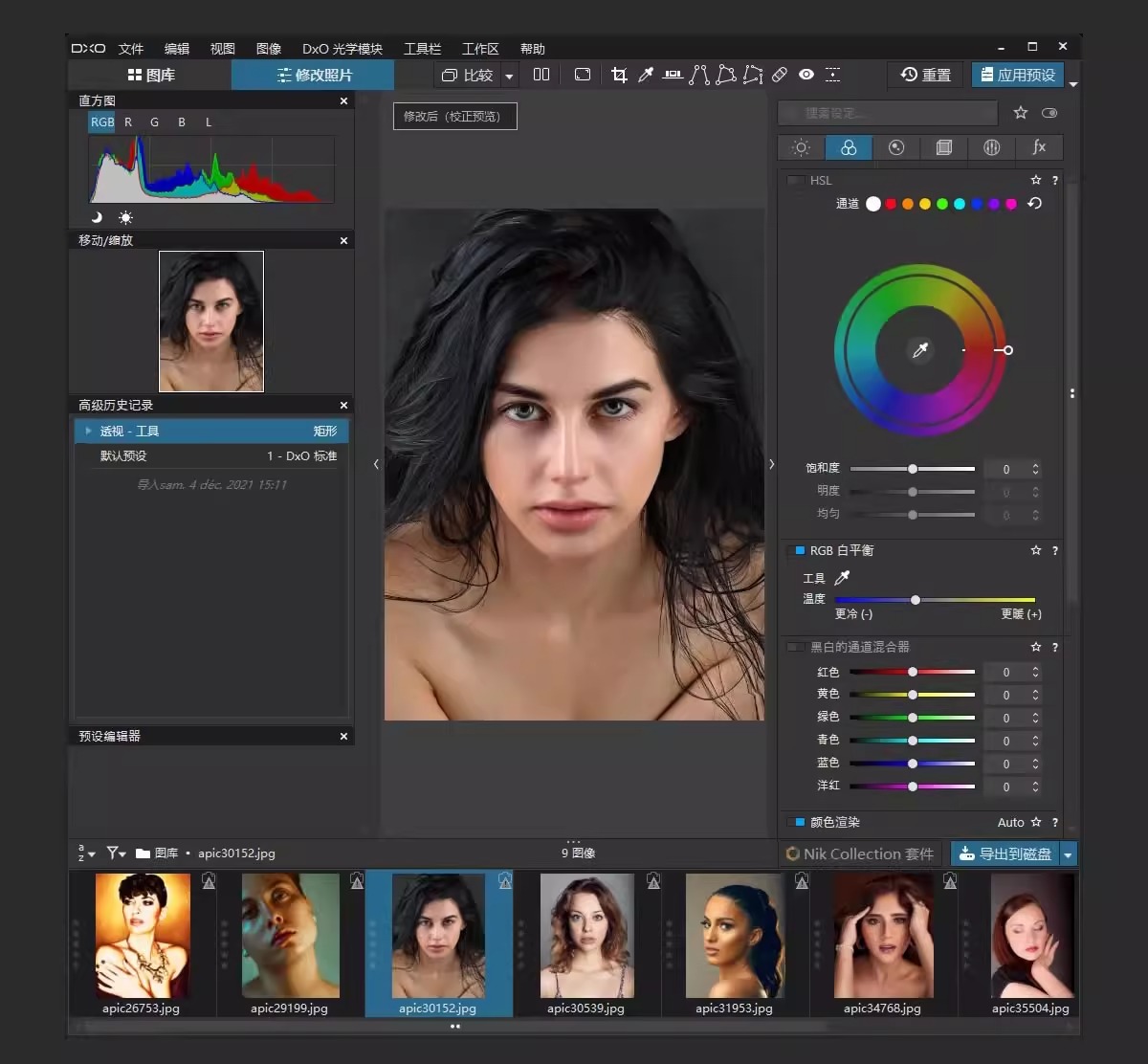Toggle the active corrections switch beside search

point(1049,113)
